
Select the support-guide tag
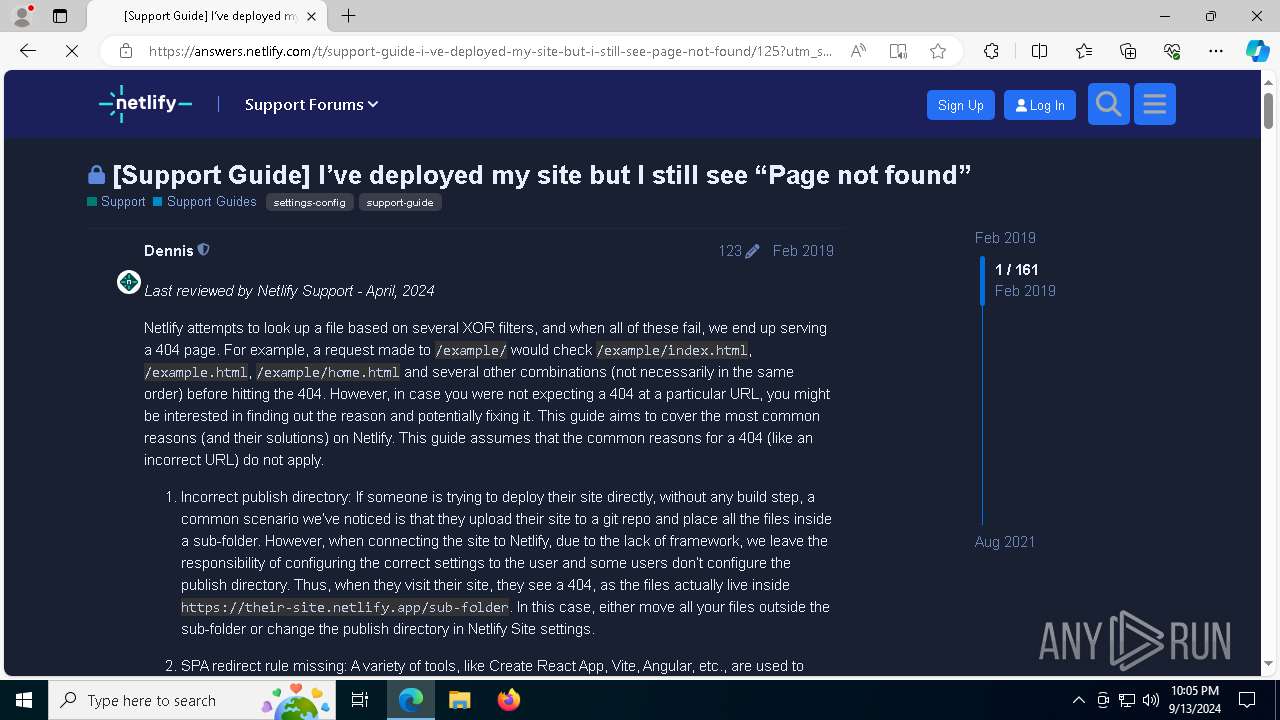point(400,202)
